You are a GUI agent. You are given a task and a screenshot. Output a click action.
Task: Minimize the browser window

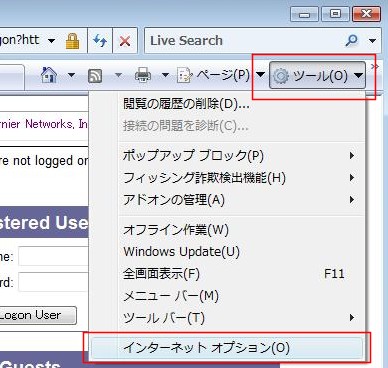click(304, 14)
